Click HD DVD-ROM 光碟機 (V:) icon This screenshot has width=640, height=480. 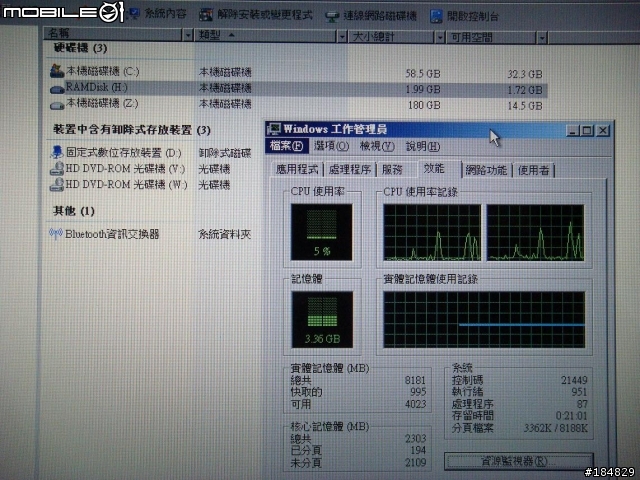pyautogui.click(x=57, y=169)
